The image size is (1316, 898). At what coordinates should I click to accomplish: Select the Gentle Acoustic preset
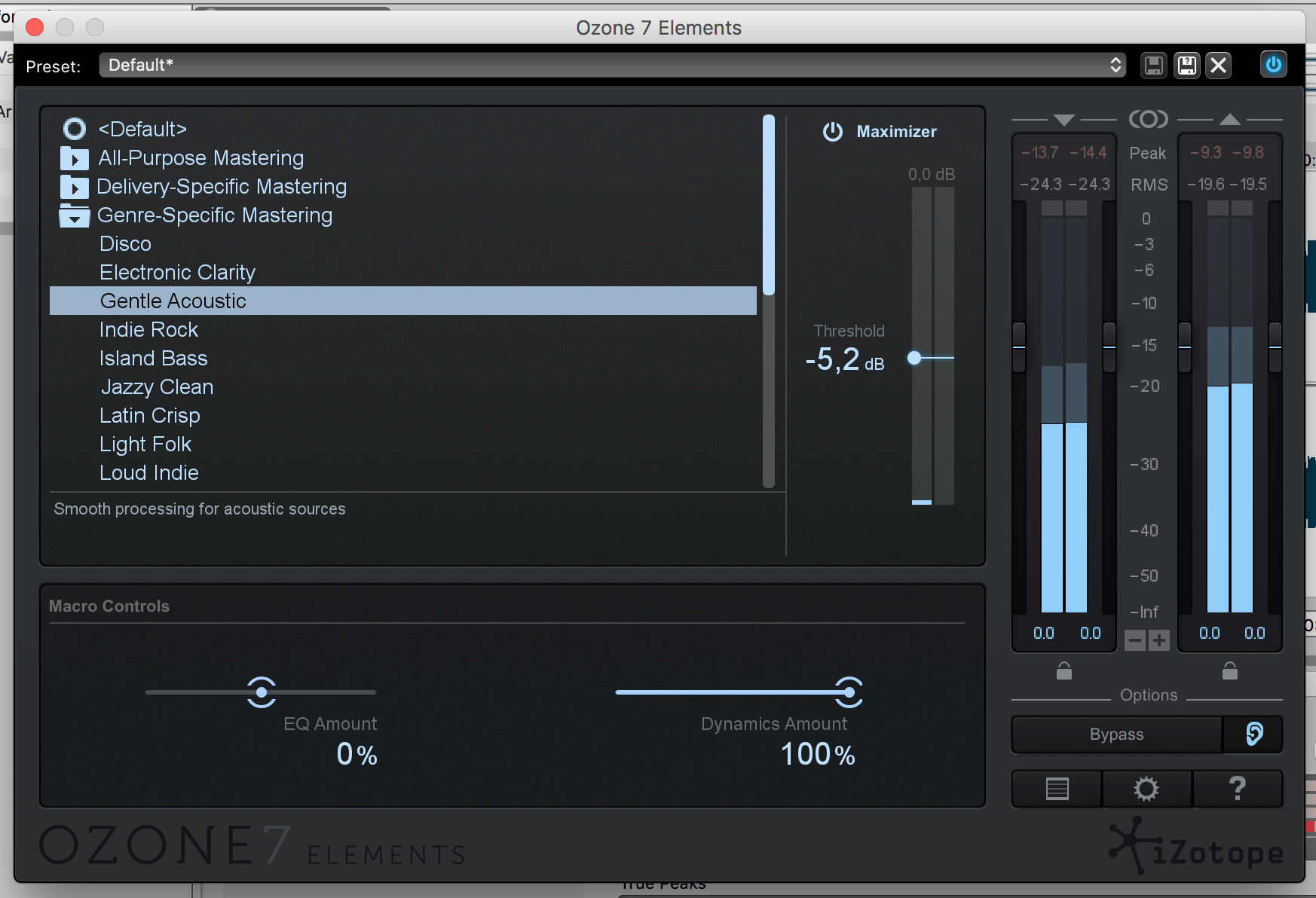pos(173,301)
